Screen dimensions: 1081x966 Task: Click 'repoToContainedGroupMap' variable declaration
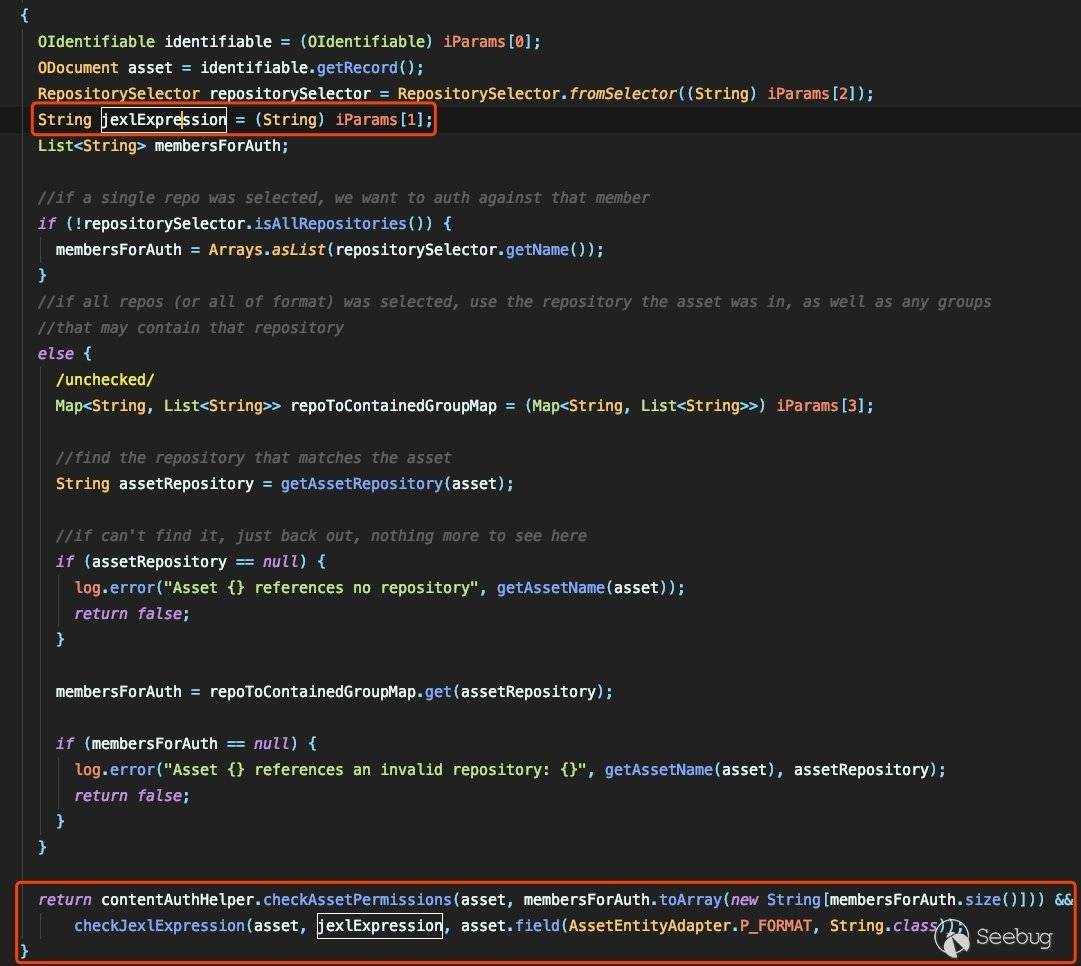coord(393,406)
